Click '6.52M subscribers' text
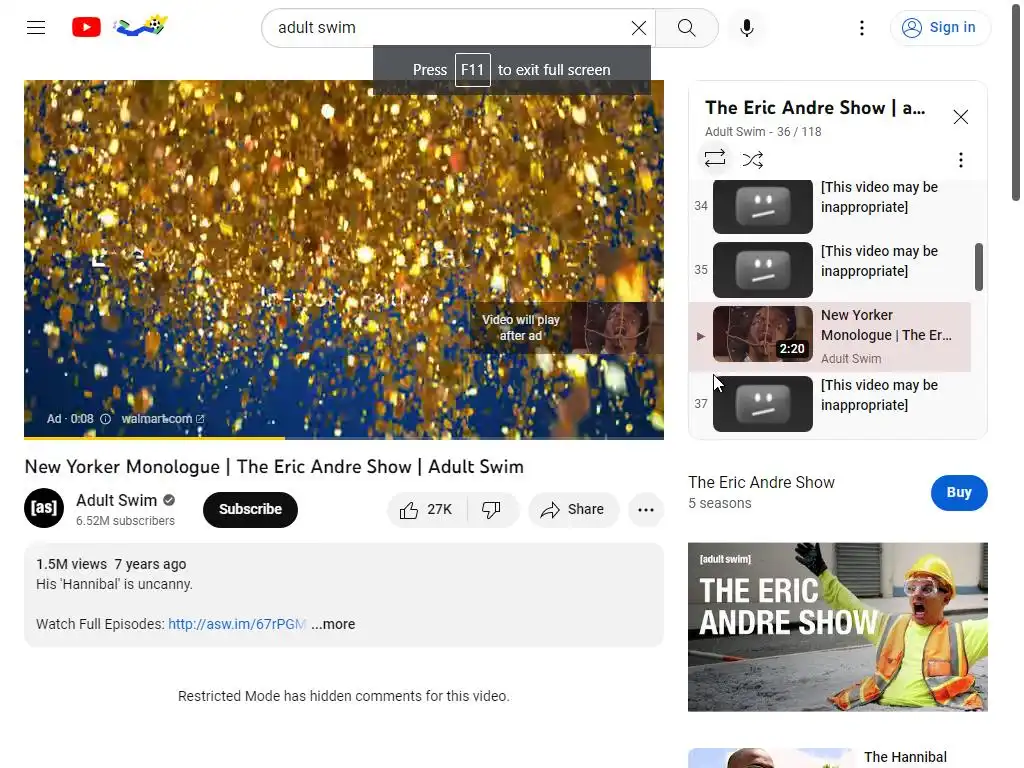 coord(125,521)
